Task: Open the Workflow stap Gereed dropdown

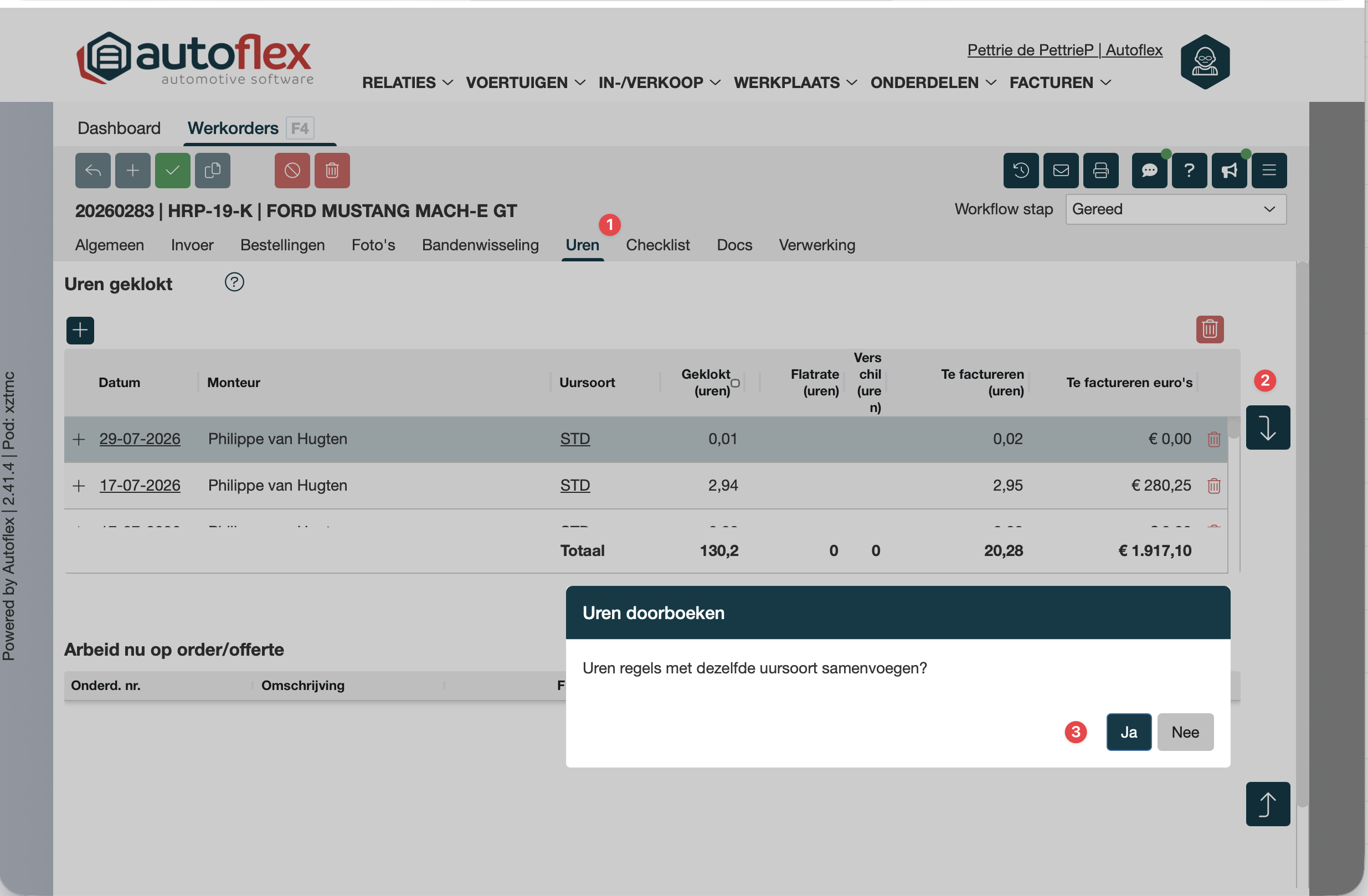Action: coord(1175,209)
